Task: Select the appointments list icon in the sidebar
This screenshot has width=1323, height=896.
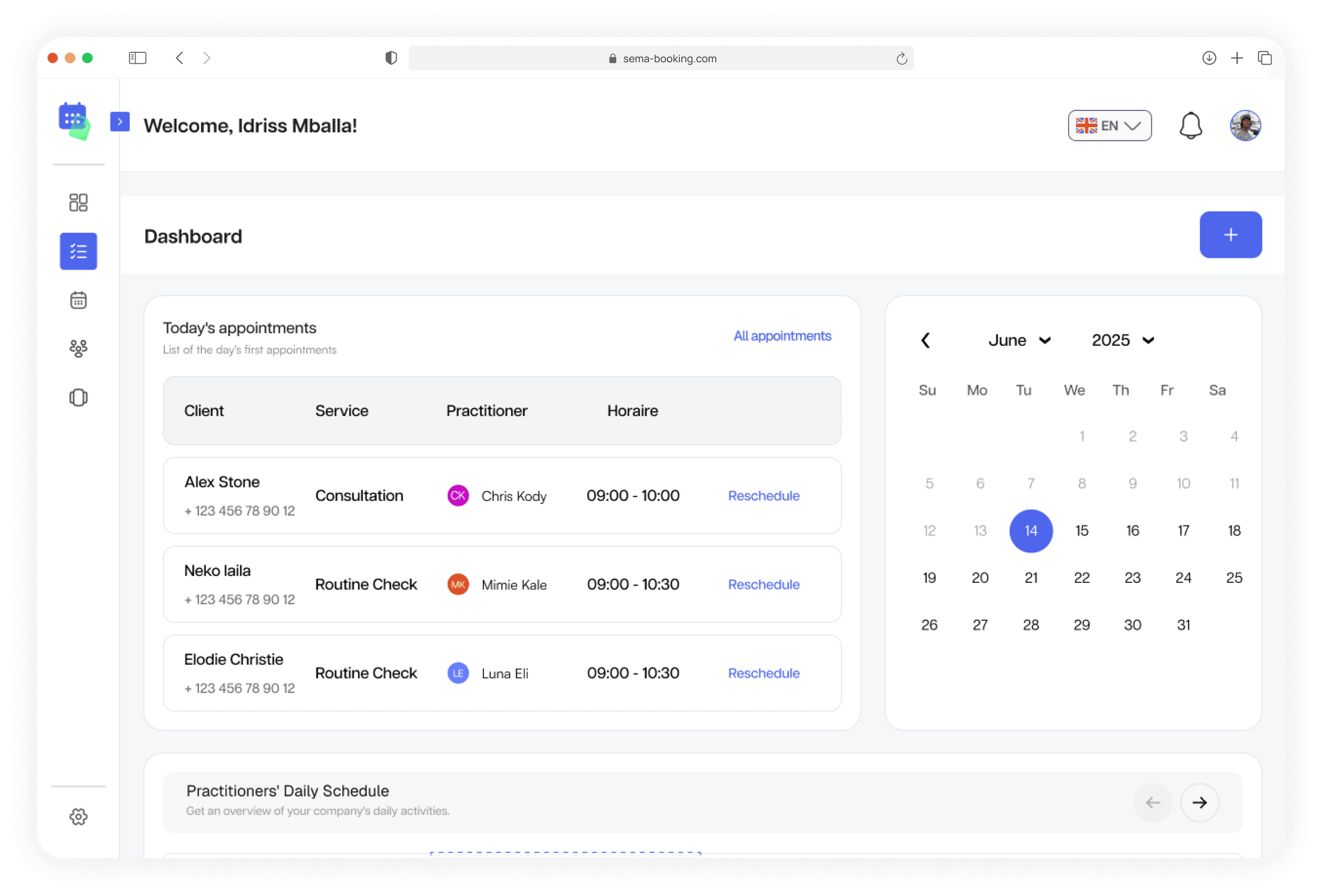Action: click(78, 251)
